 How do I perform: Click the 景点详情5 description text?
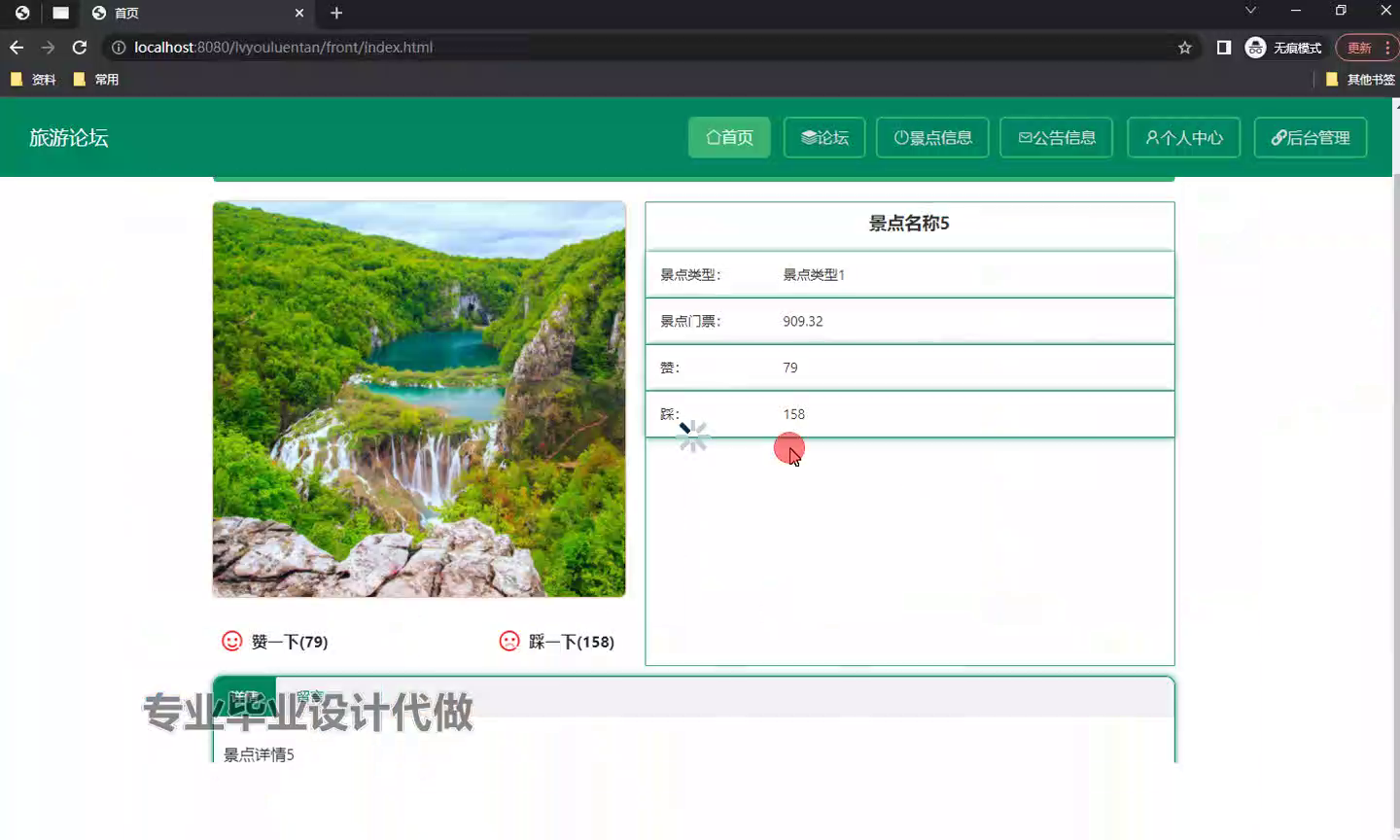[259, 754]
